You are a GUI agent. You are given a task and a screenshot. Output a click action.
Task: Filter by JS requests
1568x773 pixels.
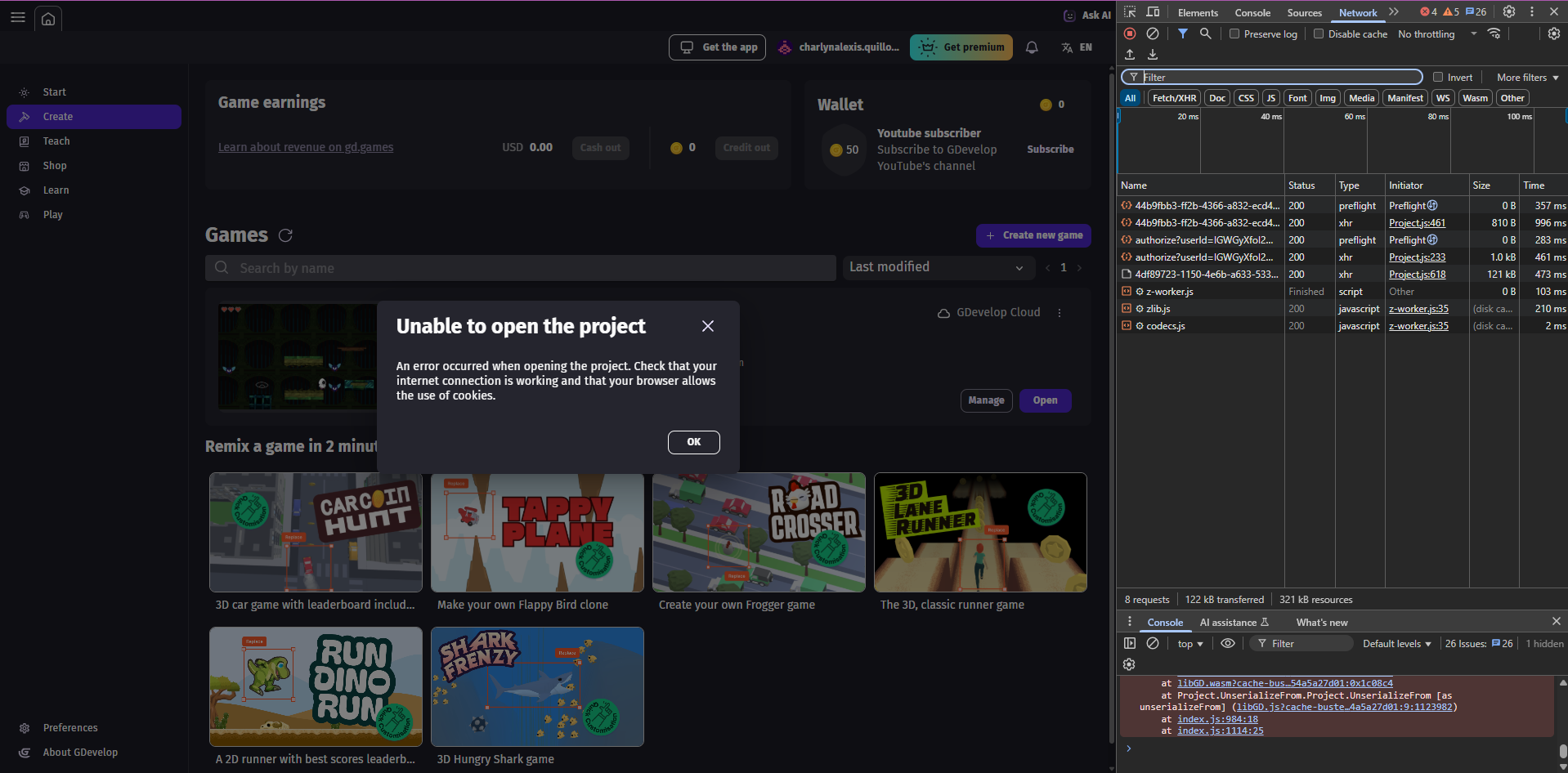(x=1271, y=98)
